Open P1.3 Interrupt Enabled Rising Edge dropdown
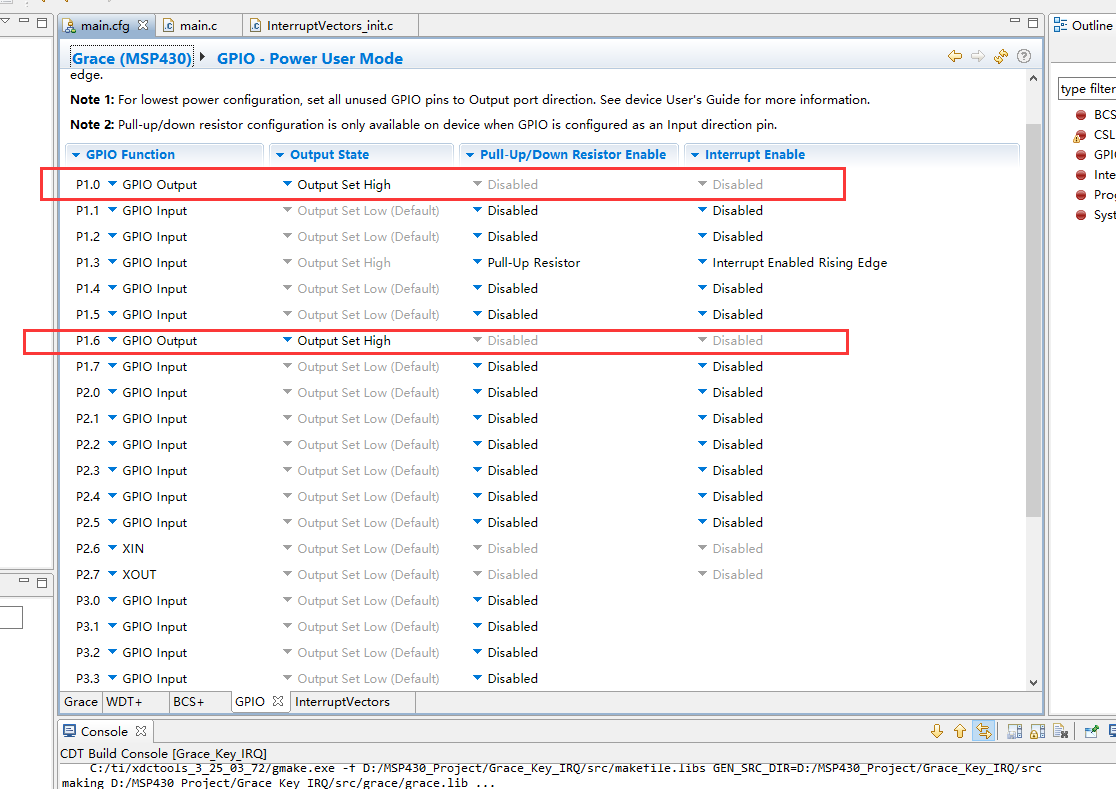 [702, 262]
